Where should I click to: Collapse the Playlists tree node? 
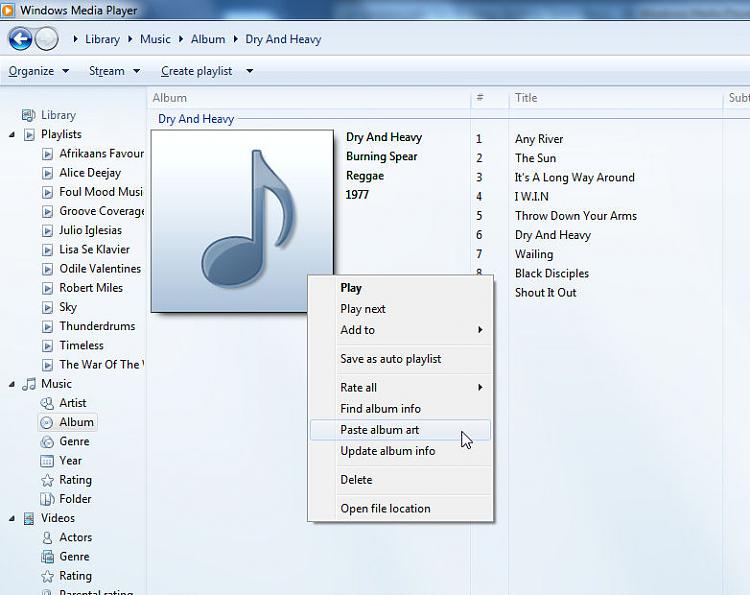[x=12, y=135]
